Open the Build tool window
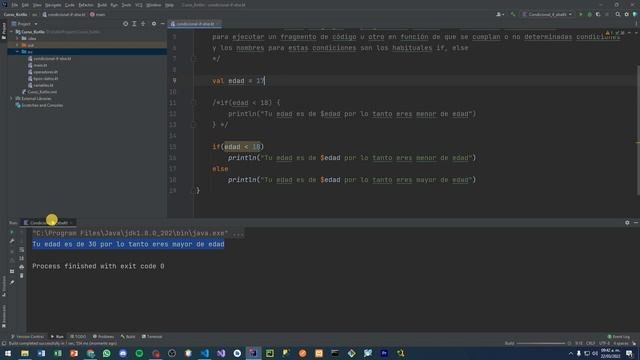The width and height of the screenshot is (640, 360). [x=128, y=337]
